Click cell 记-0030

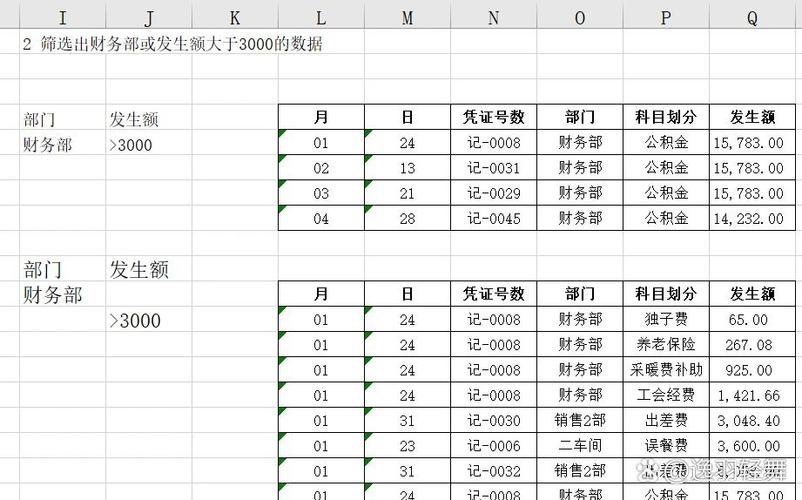[494, 420]
